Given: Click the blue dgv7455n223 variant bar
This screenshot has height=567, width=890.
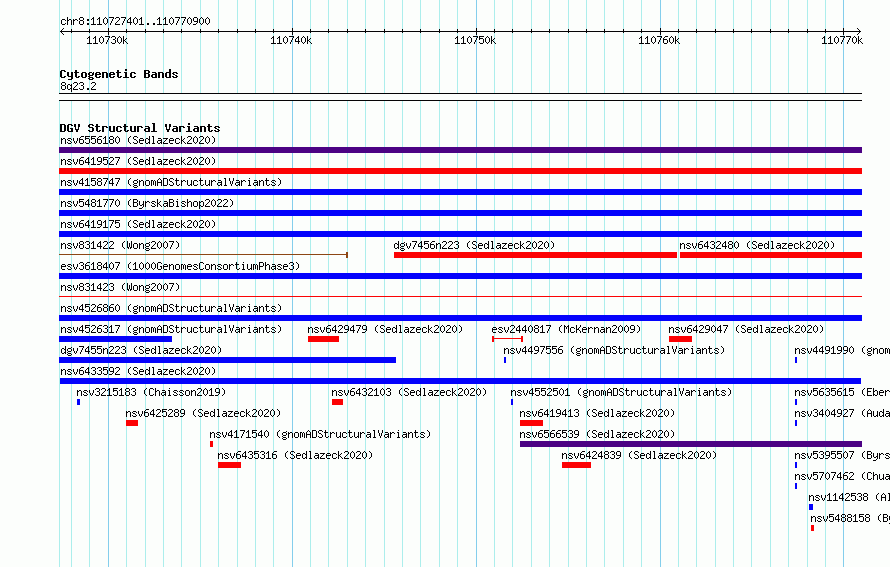Looking at the screenshot, I should click(x=228, y=360).
